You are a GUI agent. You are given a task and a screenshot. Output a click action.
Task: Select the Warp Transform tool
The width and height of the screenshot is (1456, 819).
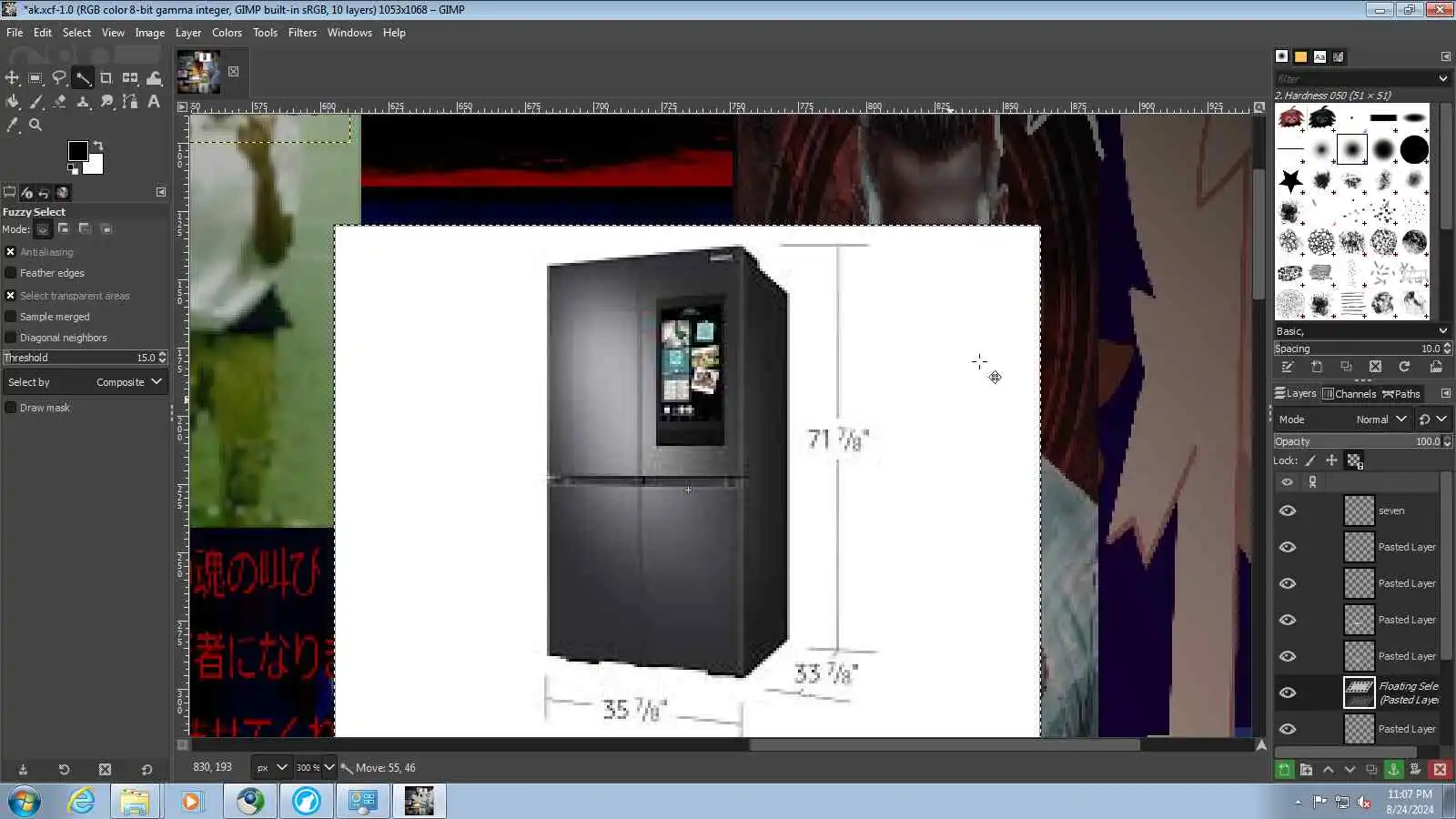(x=154, y=78)
